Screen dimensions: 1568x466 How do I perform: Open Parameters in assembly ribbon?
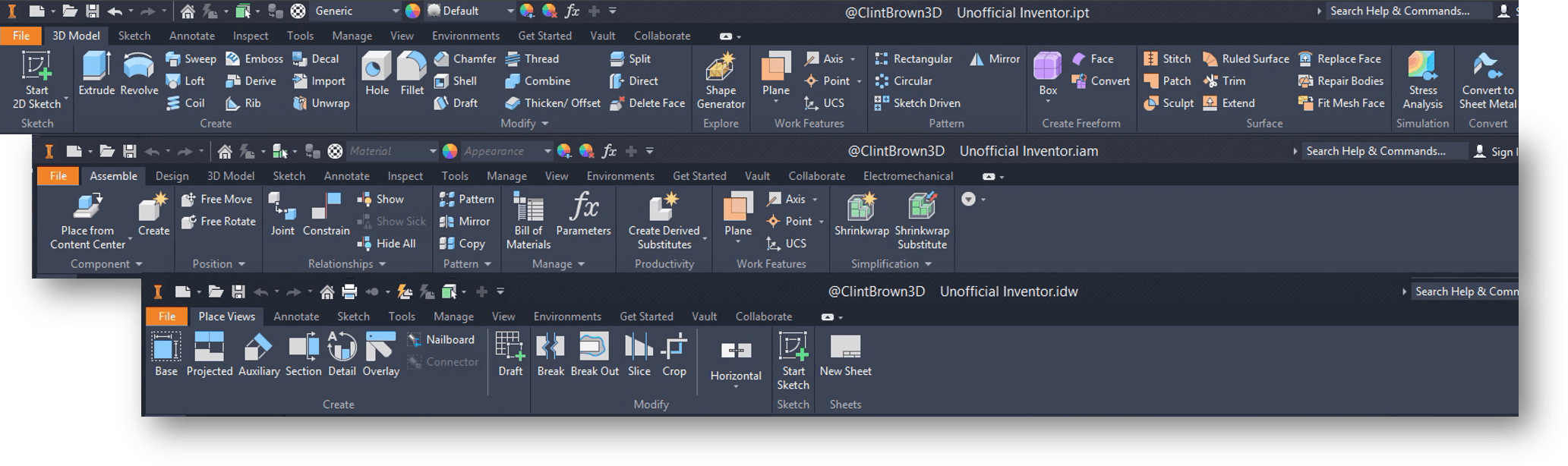[583, 215]
